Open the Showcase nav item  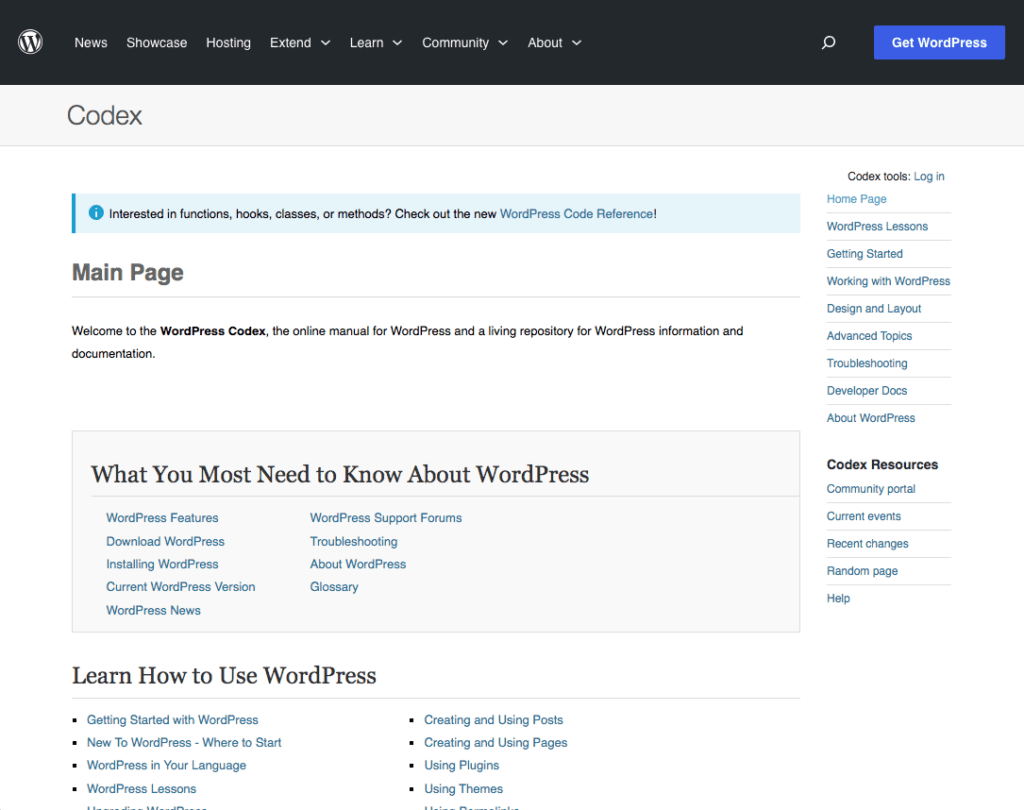[x=157, y=42]
